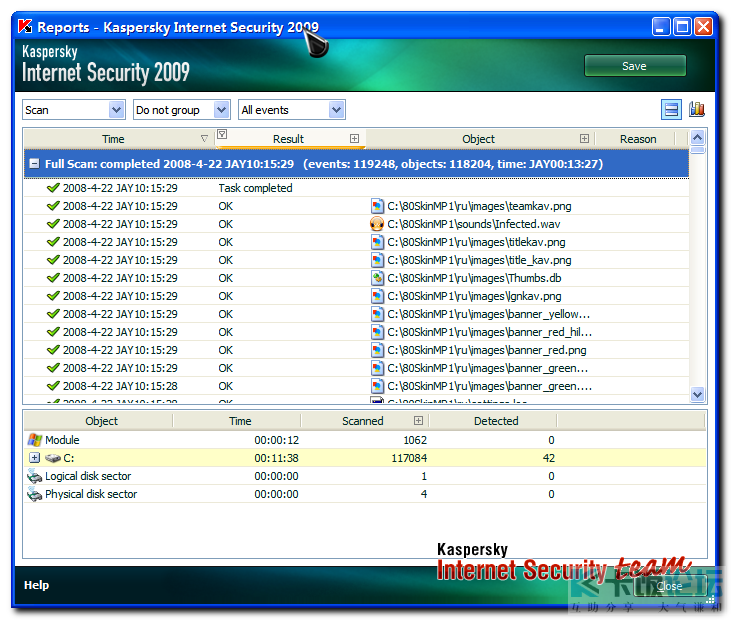
Task: Expand the plus icon in Object column header
Action: [584, 138]
